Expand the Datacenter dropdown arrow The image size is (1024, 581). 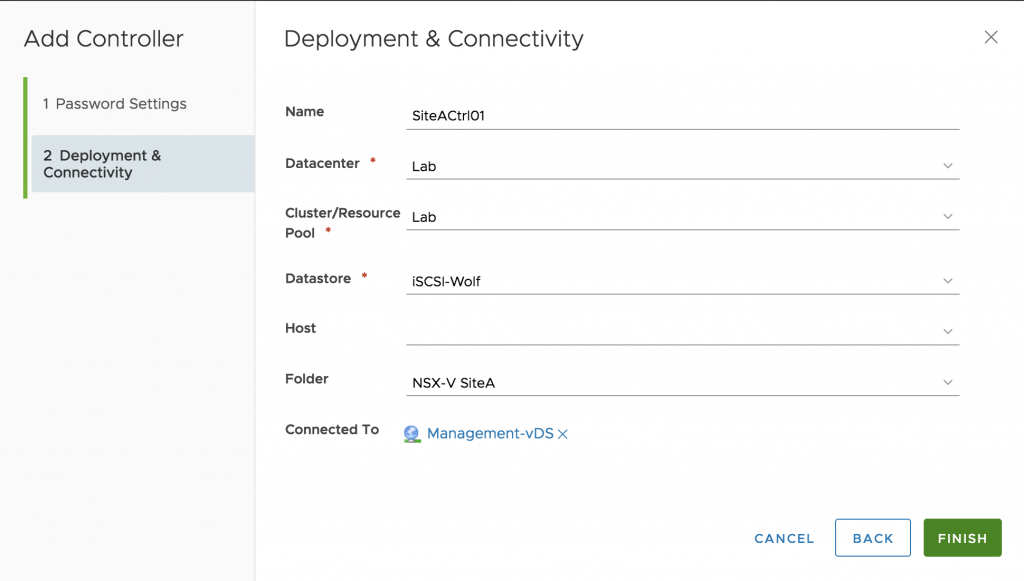(x=948, y=166)
